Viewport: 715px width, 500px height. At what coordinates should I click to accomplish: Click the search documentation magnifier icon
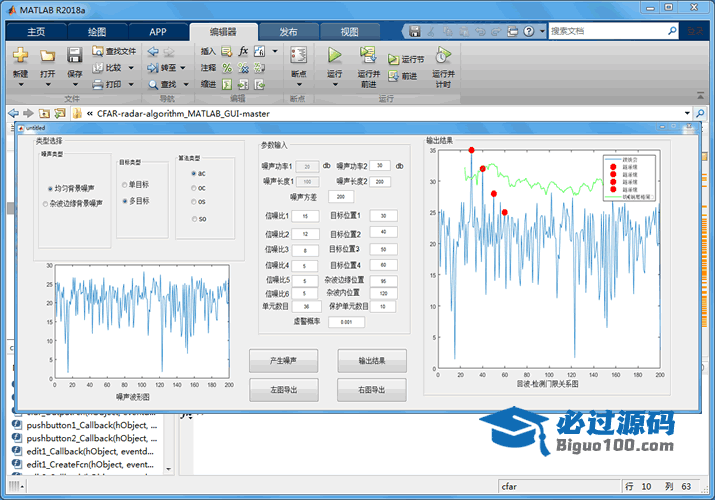pyautogui.click(x=671, y=31)
